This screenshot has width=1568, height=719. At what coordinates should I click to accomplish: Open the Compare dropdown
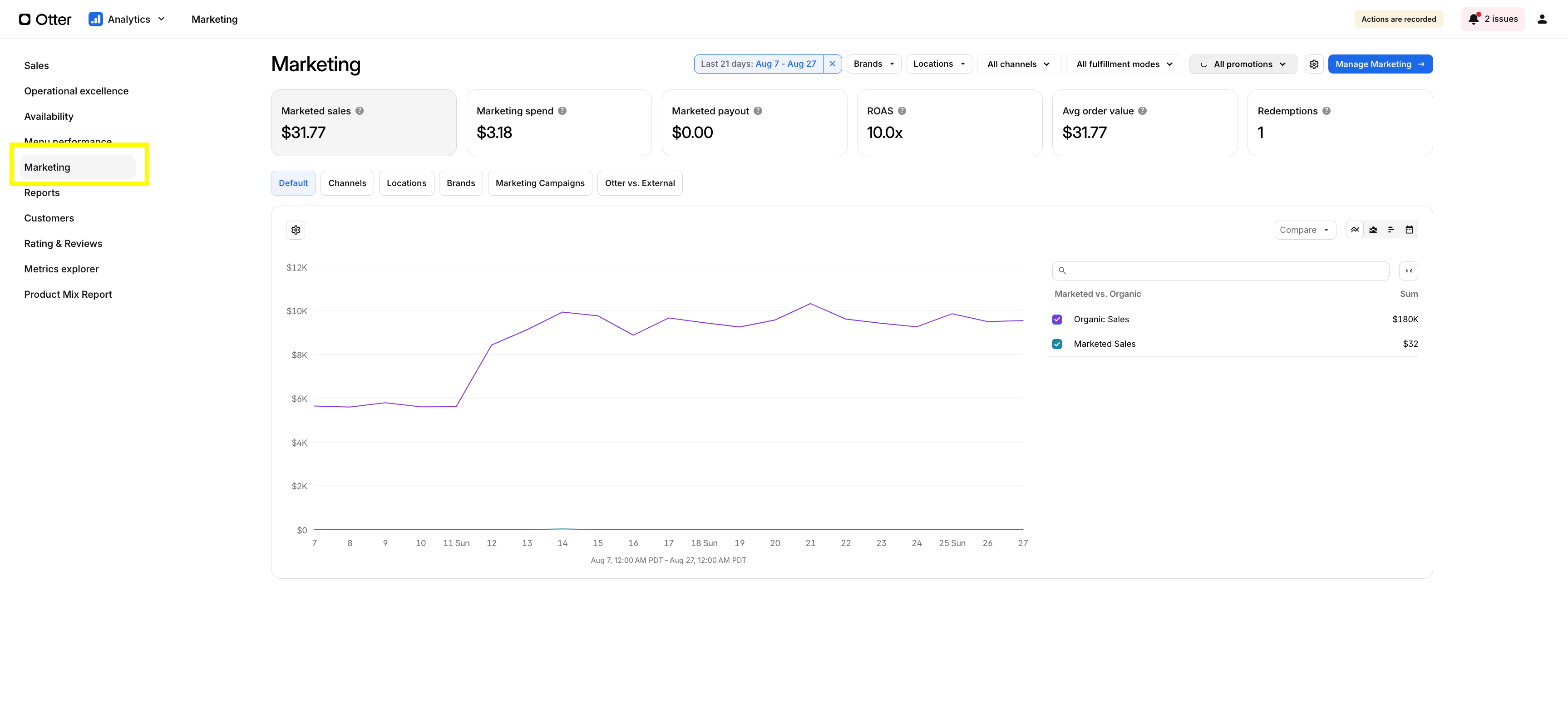tap(1305, 230)
